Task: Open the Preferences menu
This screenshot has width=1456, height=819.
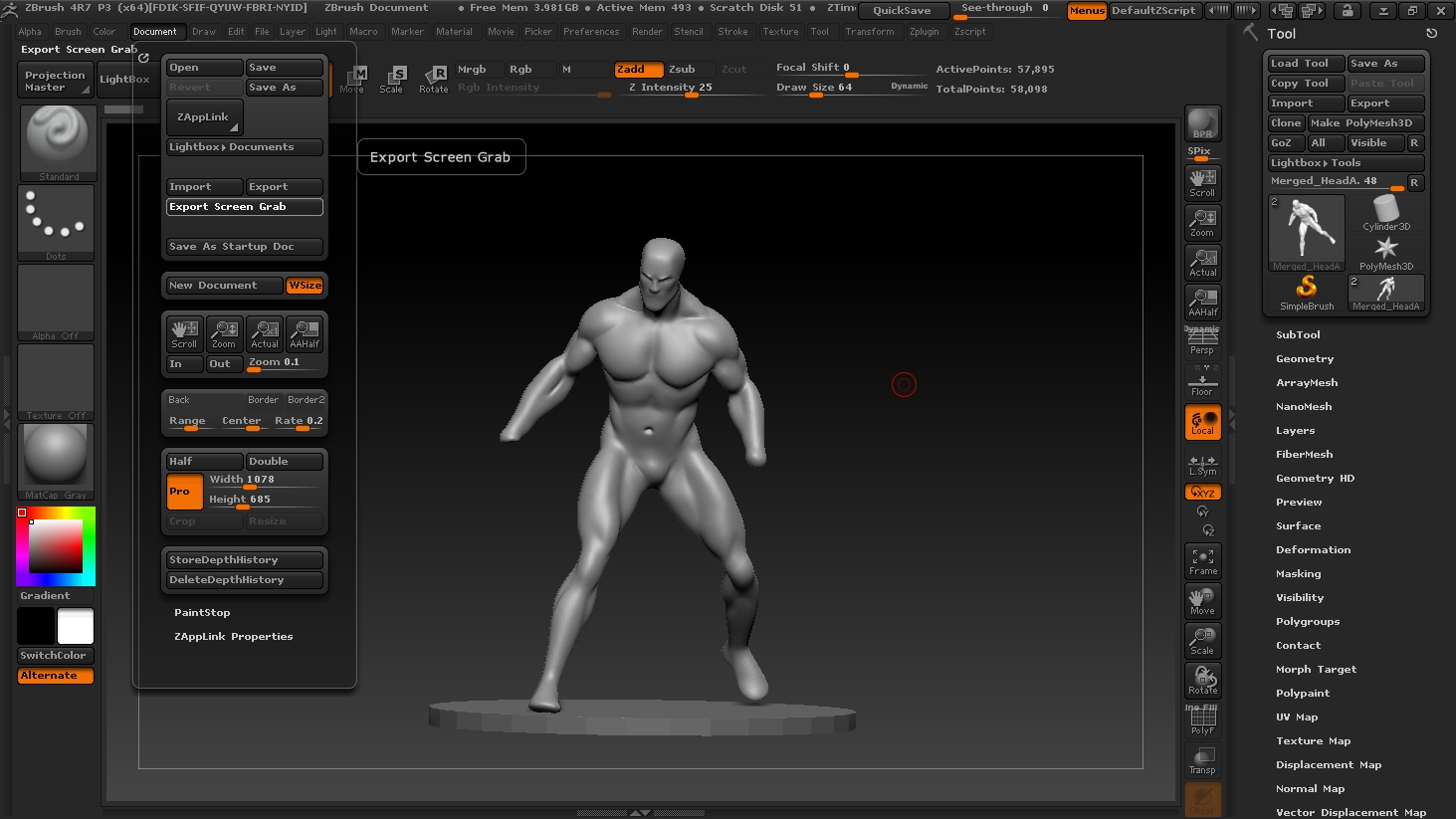Action: click(591, 32)
